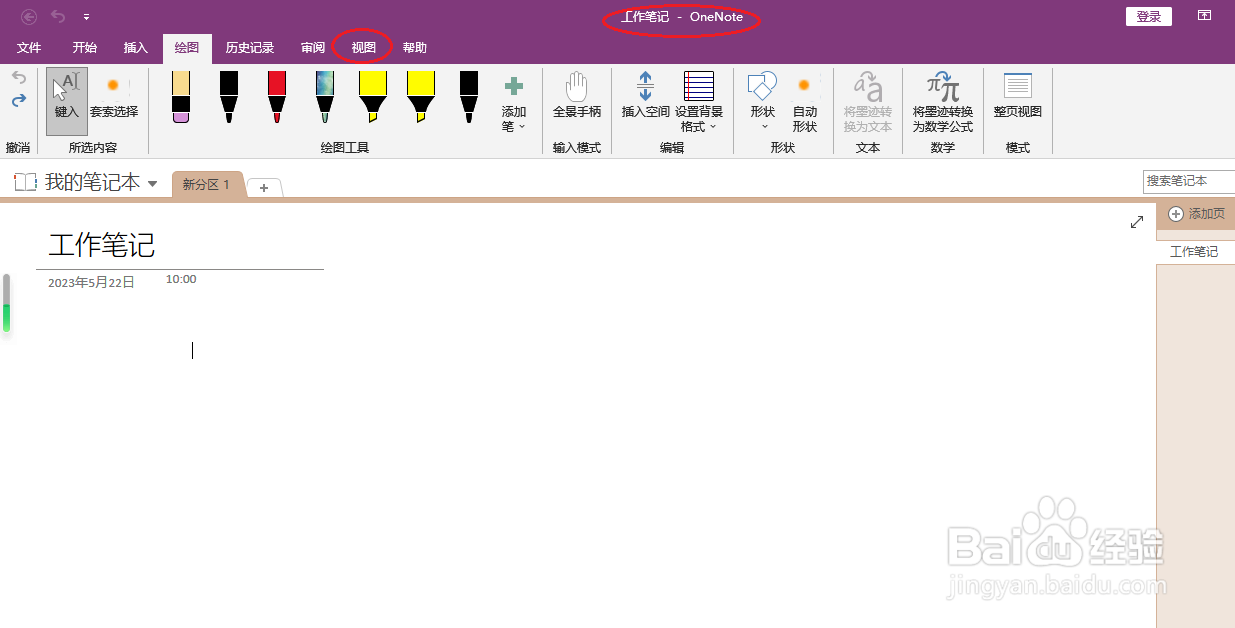Open the 形状 shapes dropdown
Screen dimensions: 1235x628
pyautogui.click(x=763, y=101)
